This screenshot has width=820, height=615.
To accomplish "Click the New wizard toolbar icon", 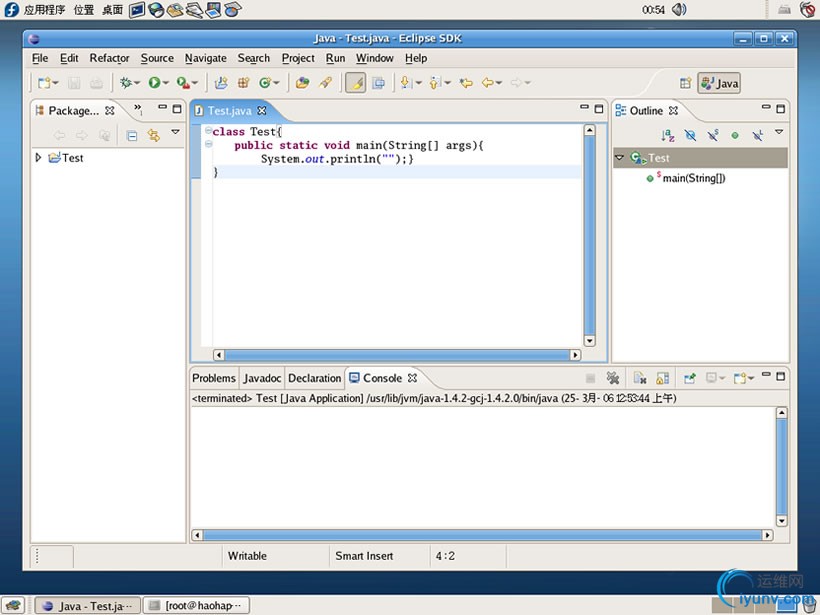I will pos(44,83).
